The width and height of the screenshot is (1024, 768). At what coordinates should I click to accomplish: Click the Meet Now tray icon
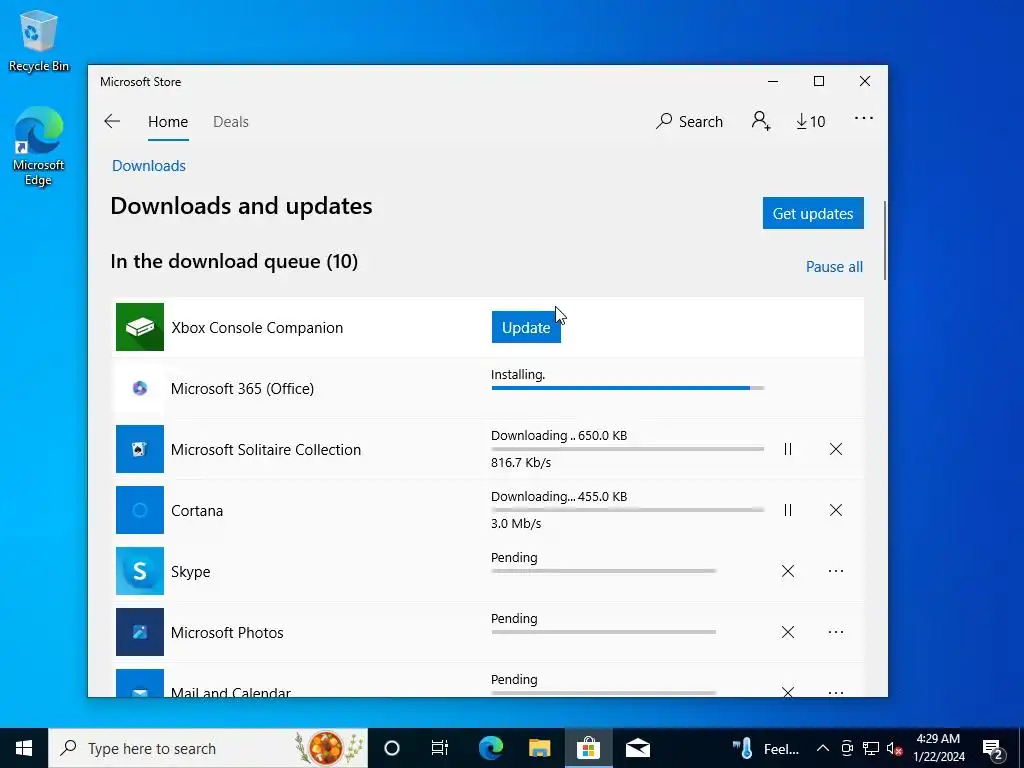(846, 748)
